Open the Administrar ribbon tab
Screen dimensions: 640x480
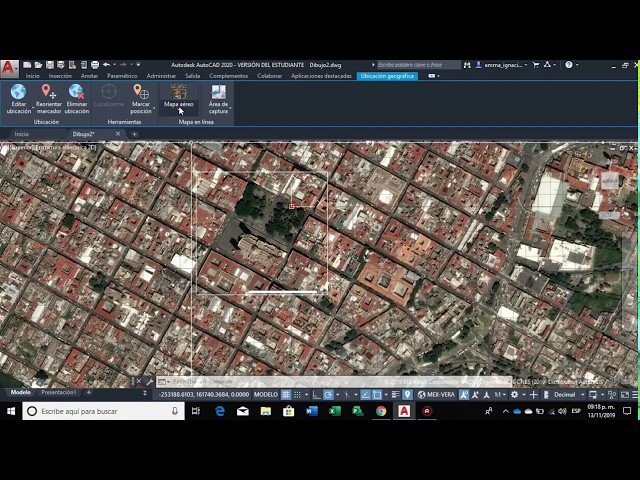[x=161, y=76]
